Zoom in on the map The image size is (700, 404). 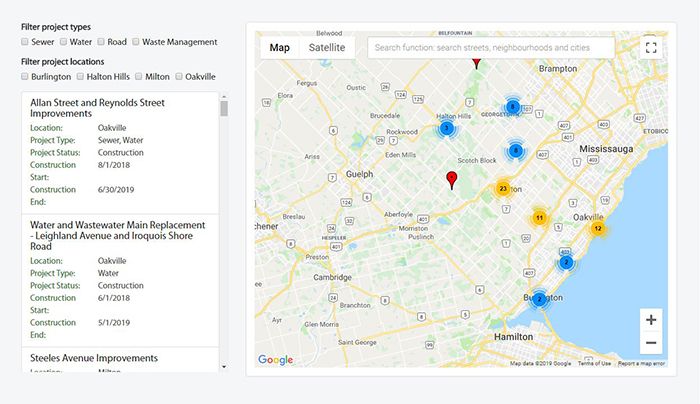coord(651,320)
